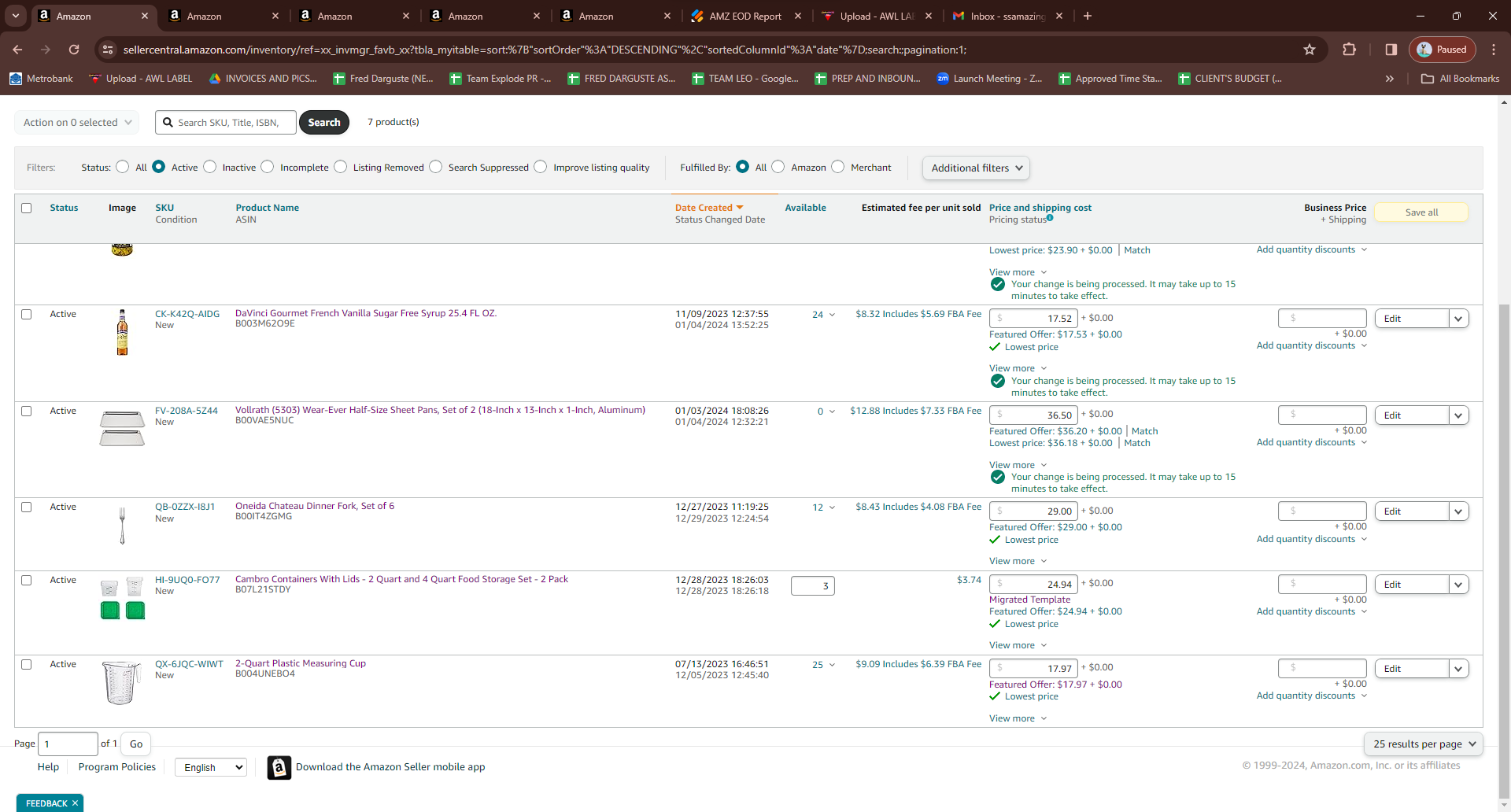Open the 25 results per page dropdown

coord(1424,744)
